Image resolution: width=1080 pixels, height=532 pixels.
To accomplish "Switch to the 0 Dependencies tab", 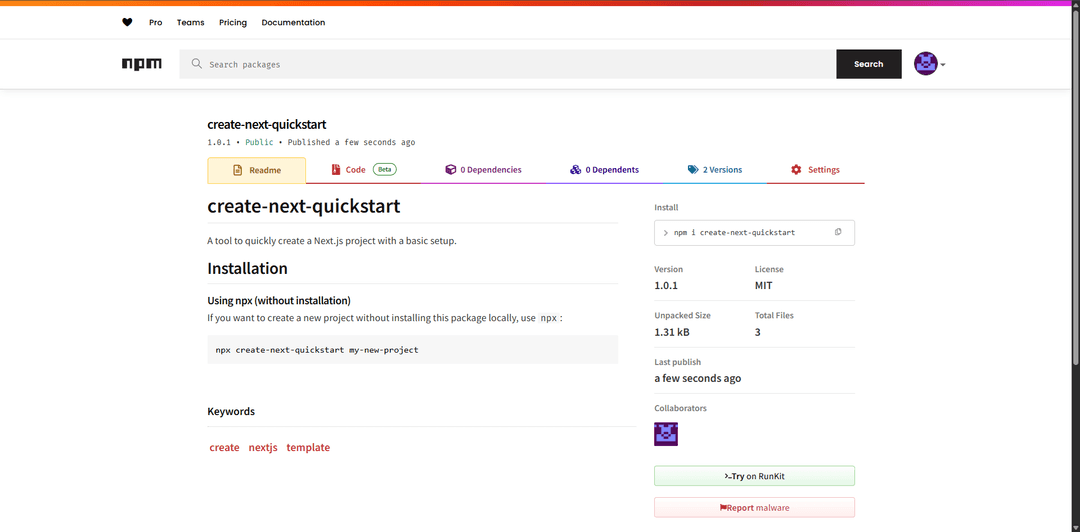I will click(483, 170).
